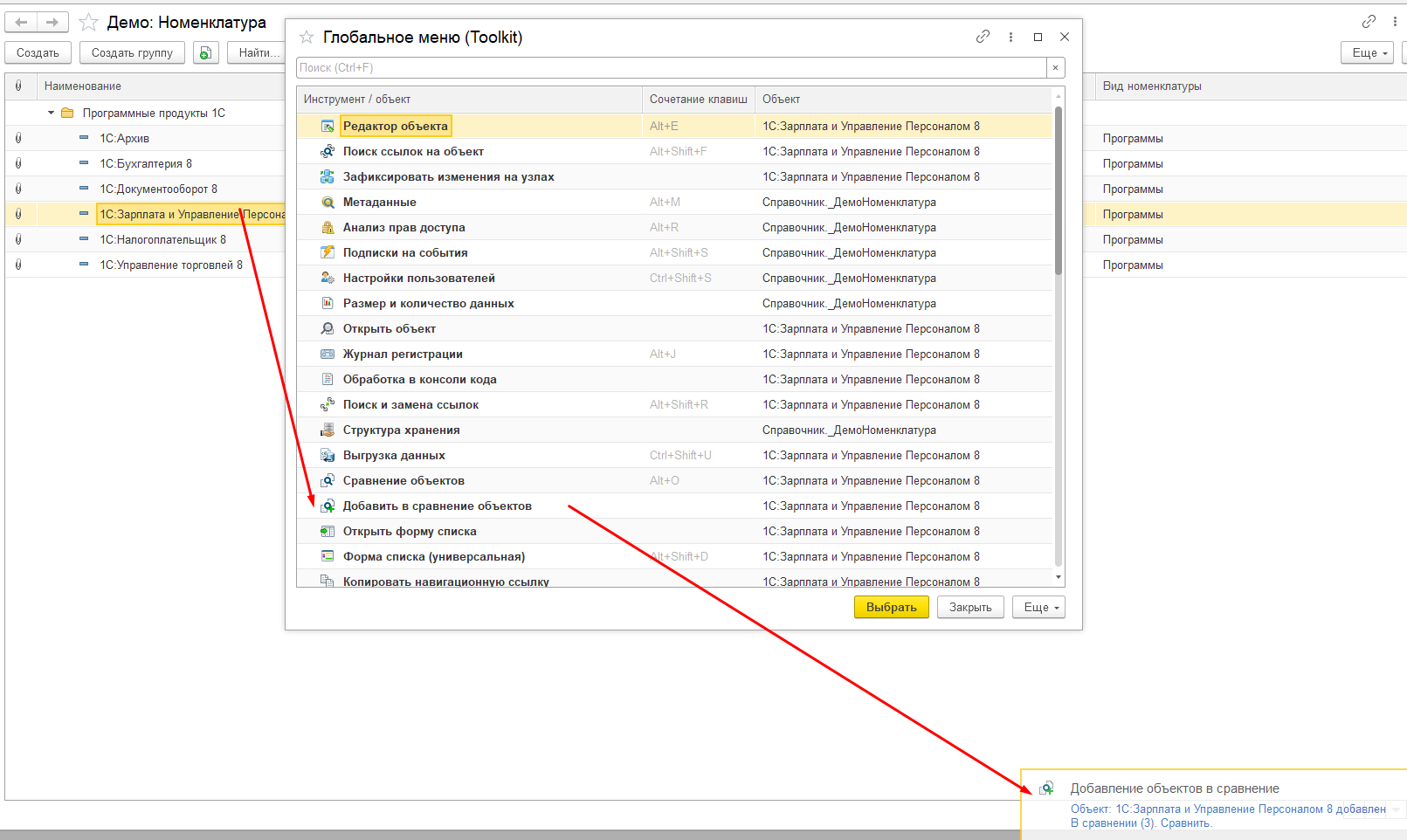Viewport: 1407px width, 840px height.
Task: Click the copy-item icon button beside Создать группу
Action: [205, 53]
